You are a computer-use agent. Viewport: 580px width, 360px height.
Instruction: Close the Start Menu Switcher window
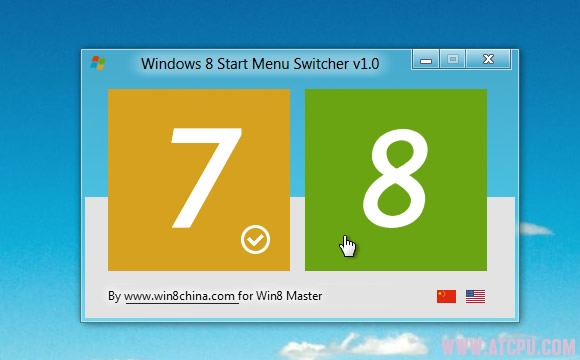[x=489, y=59]
